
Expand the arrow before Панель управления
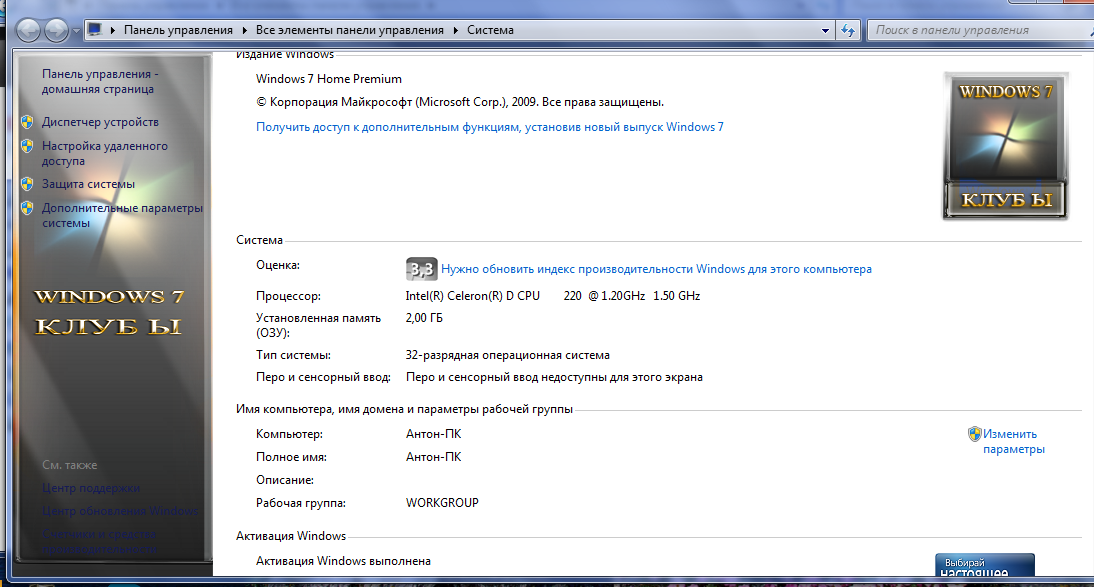pyautogui.click(x=112, y=31)
